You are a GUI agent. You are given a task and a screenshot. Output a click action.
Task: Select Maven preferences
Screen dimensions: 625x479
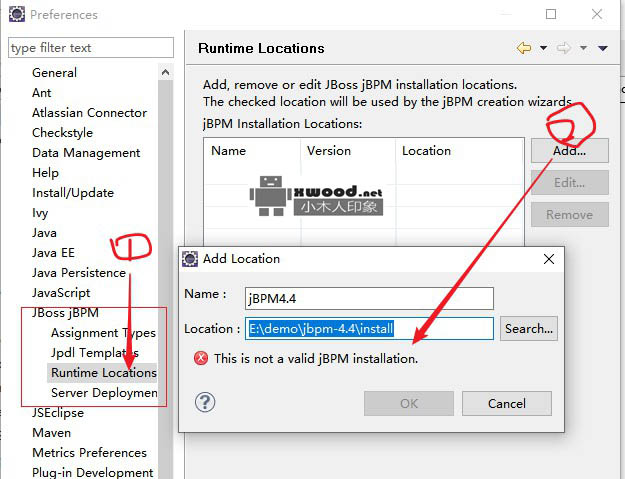click(51, 433)
